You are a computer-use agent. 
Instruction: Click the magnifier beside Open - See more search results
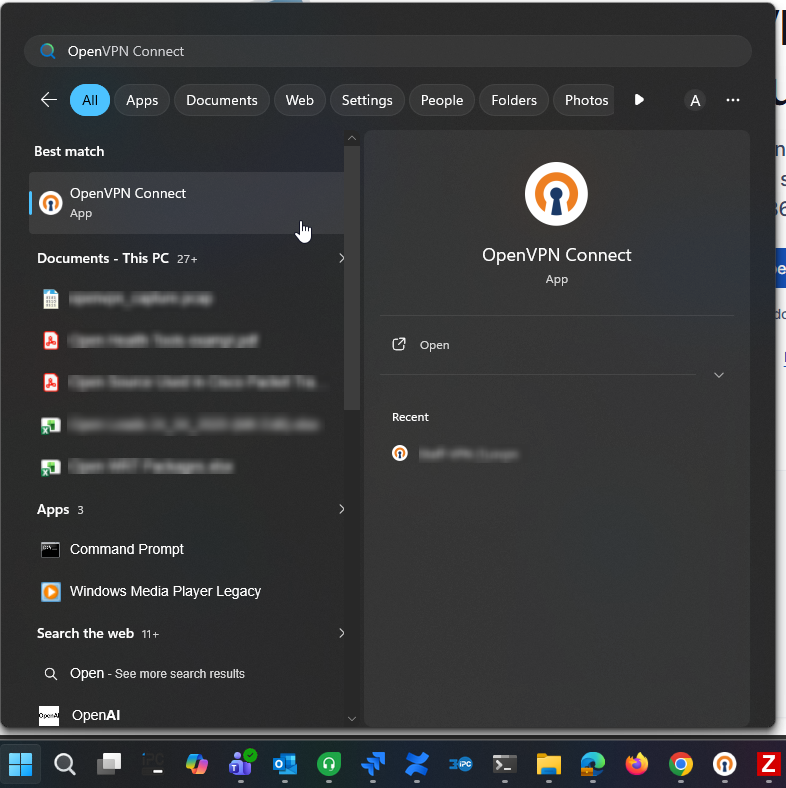click(50, 674)
